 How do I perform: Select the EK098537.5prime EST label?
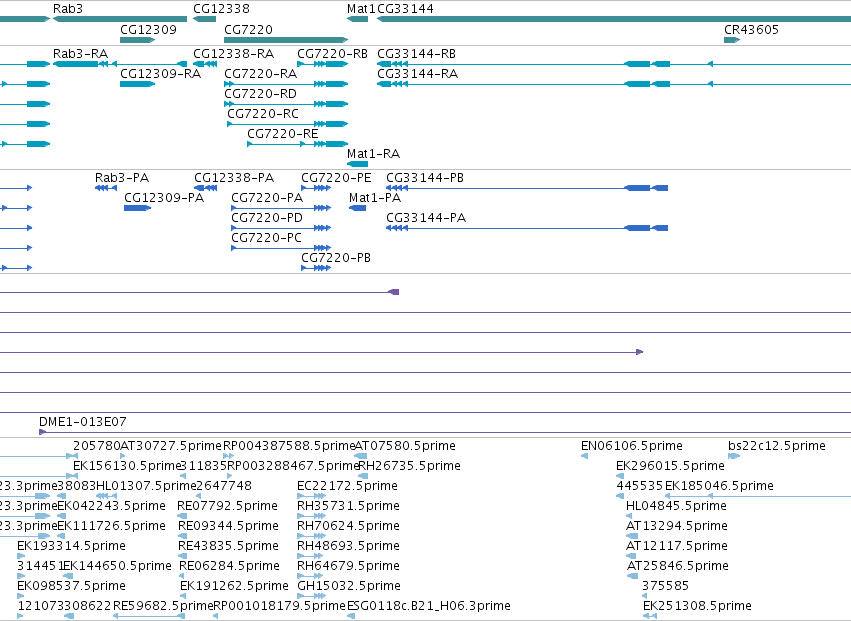[x=71, y=586]
